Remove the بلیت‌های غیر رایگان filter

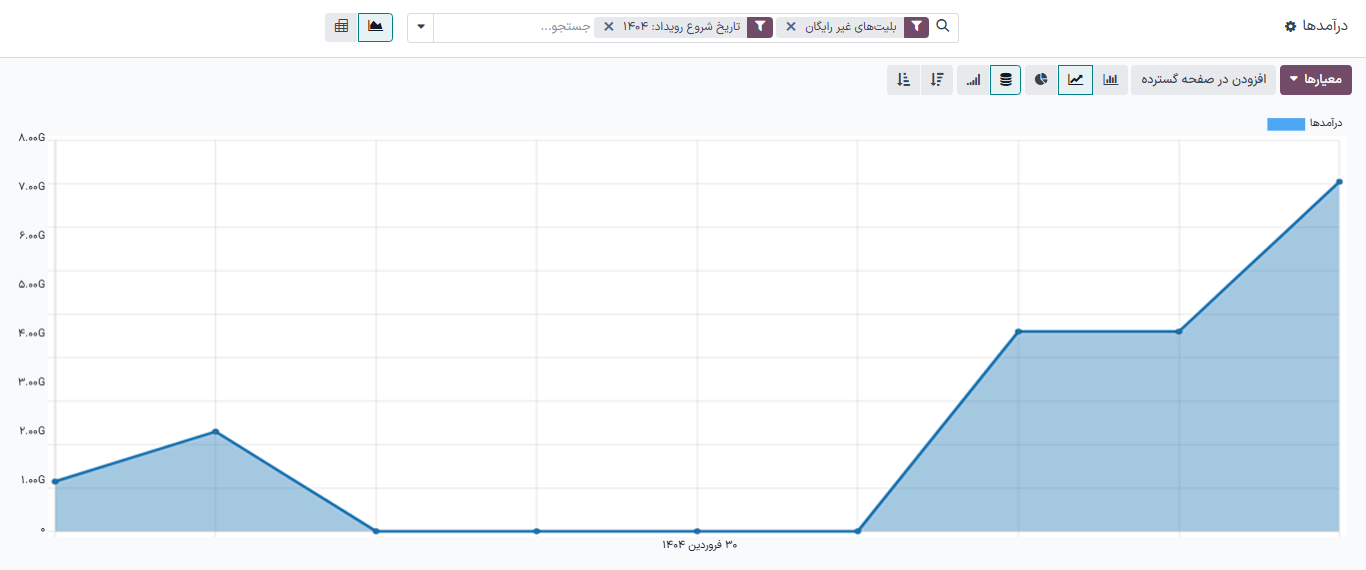[790, 27]
